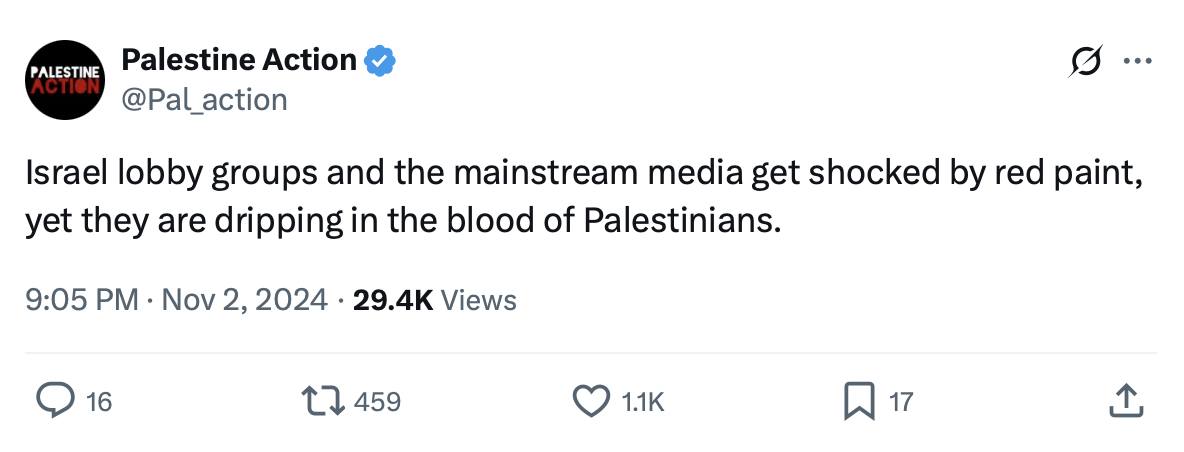The height and width of the screenshot is (452, 1184).
Task: Visit the @Pal_action handle link
Action: point(204,99)
